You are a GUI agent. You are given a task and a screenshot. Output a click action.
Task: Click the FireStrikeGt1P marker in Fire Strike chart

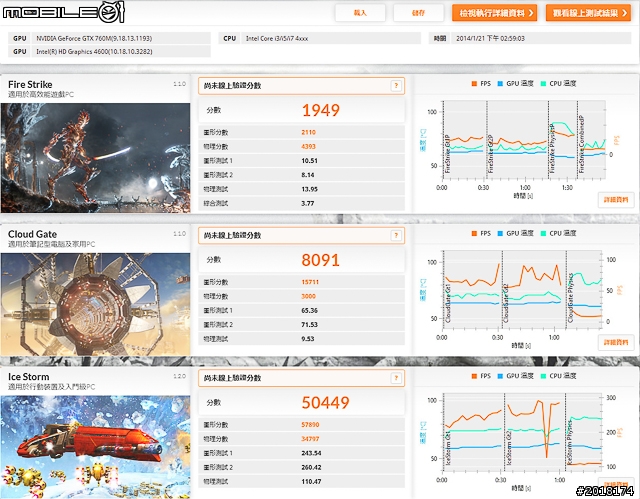447,154
